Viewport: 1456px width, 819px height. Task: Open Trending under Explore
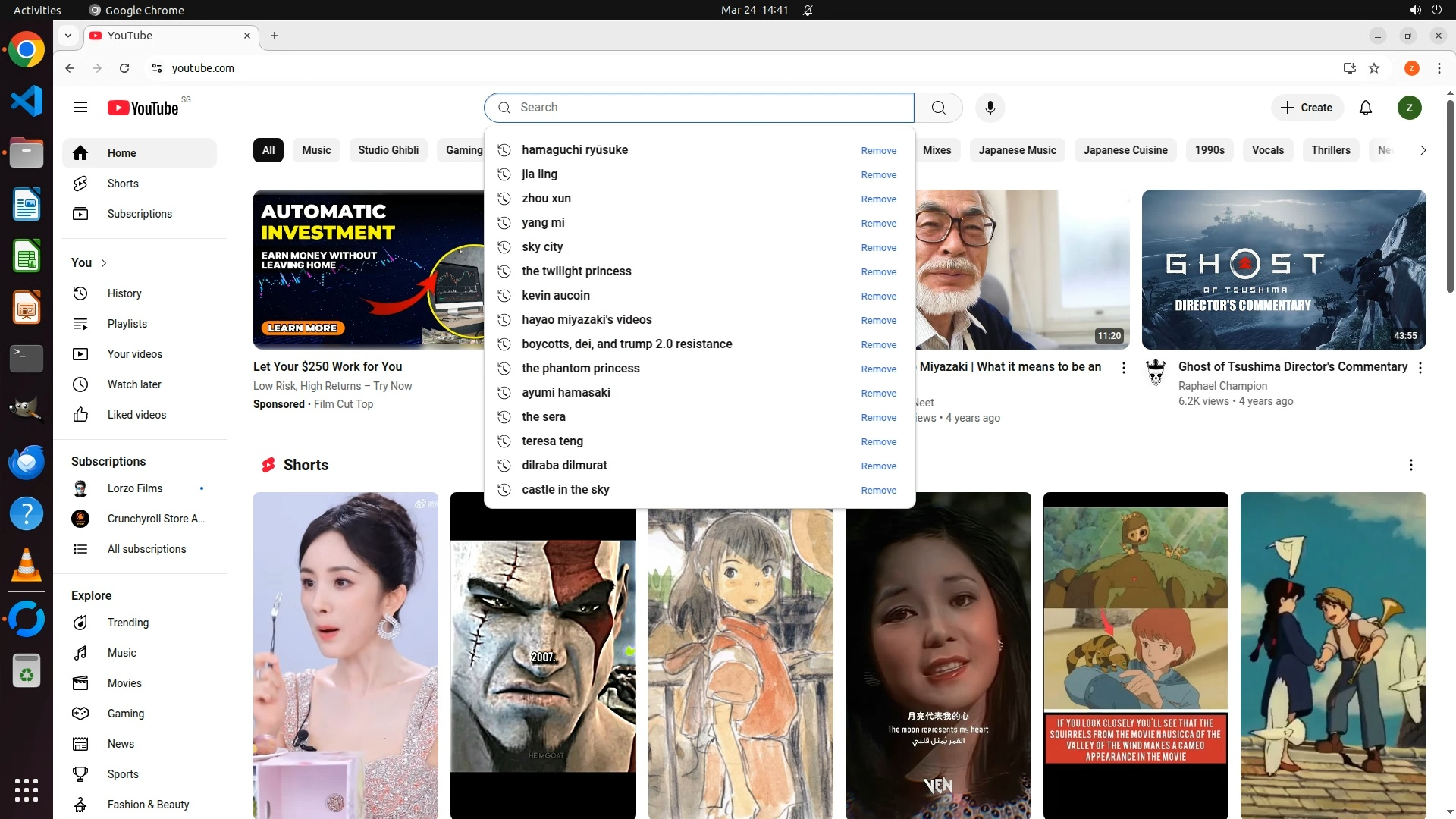pyautogui.click(x=127, y=623)
